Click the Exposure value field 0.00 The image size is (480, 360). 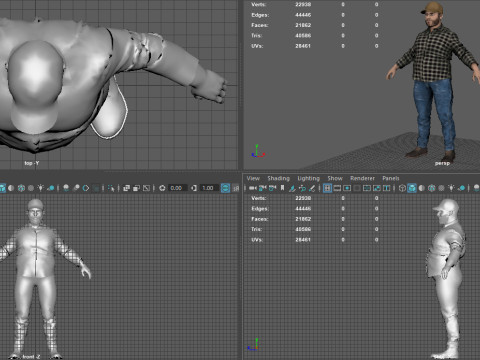point(177,188)
